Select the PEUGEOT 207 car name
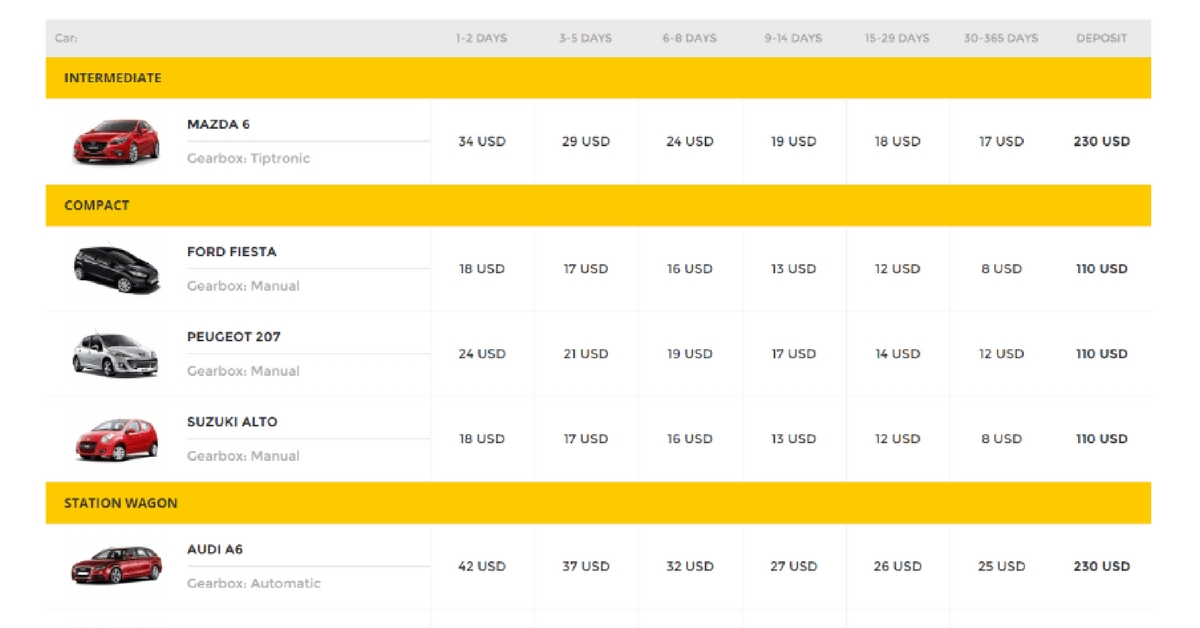1200x628 pixels. pyautogui.click(x=233, y=337)
